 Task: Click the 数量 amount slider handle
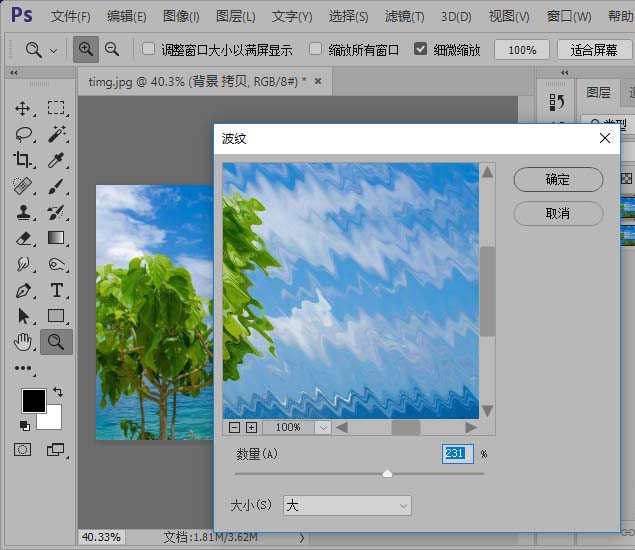click(x=387, y=473)
